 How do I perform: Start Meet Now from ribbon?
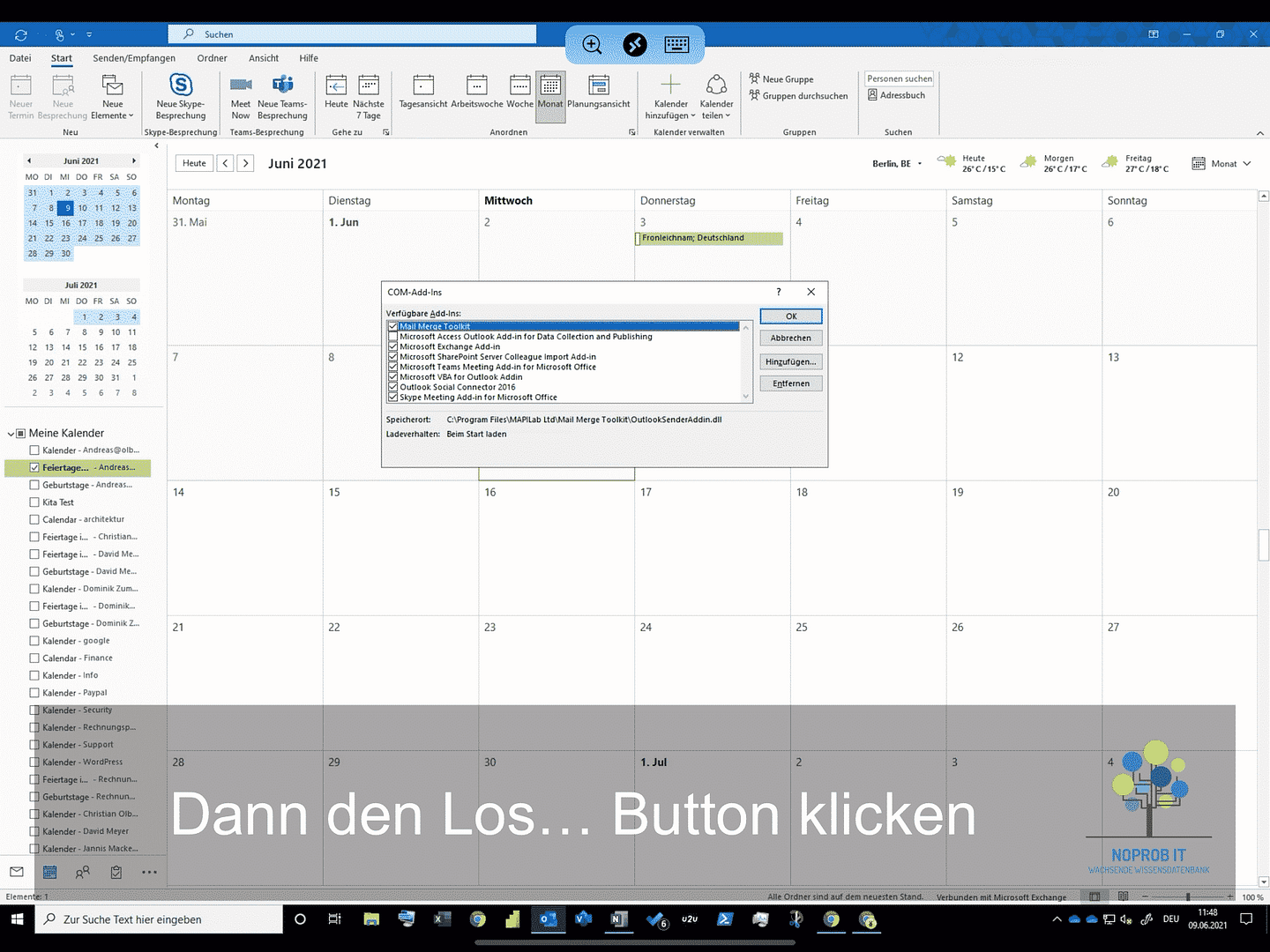[x=241, y=97]
